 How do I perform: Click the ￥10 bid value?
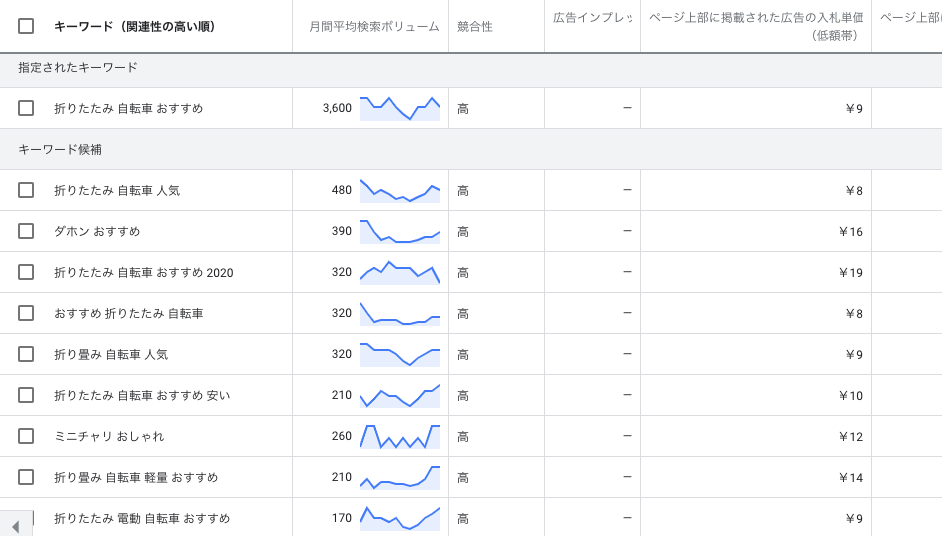click(851, 396)
